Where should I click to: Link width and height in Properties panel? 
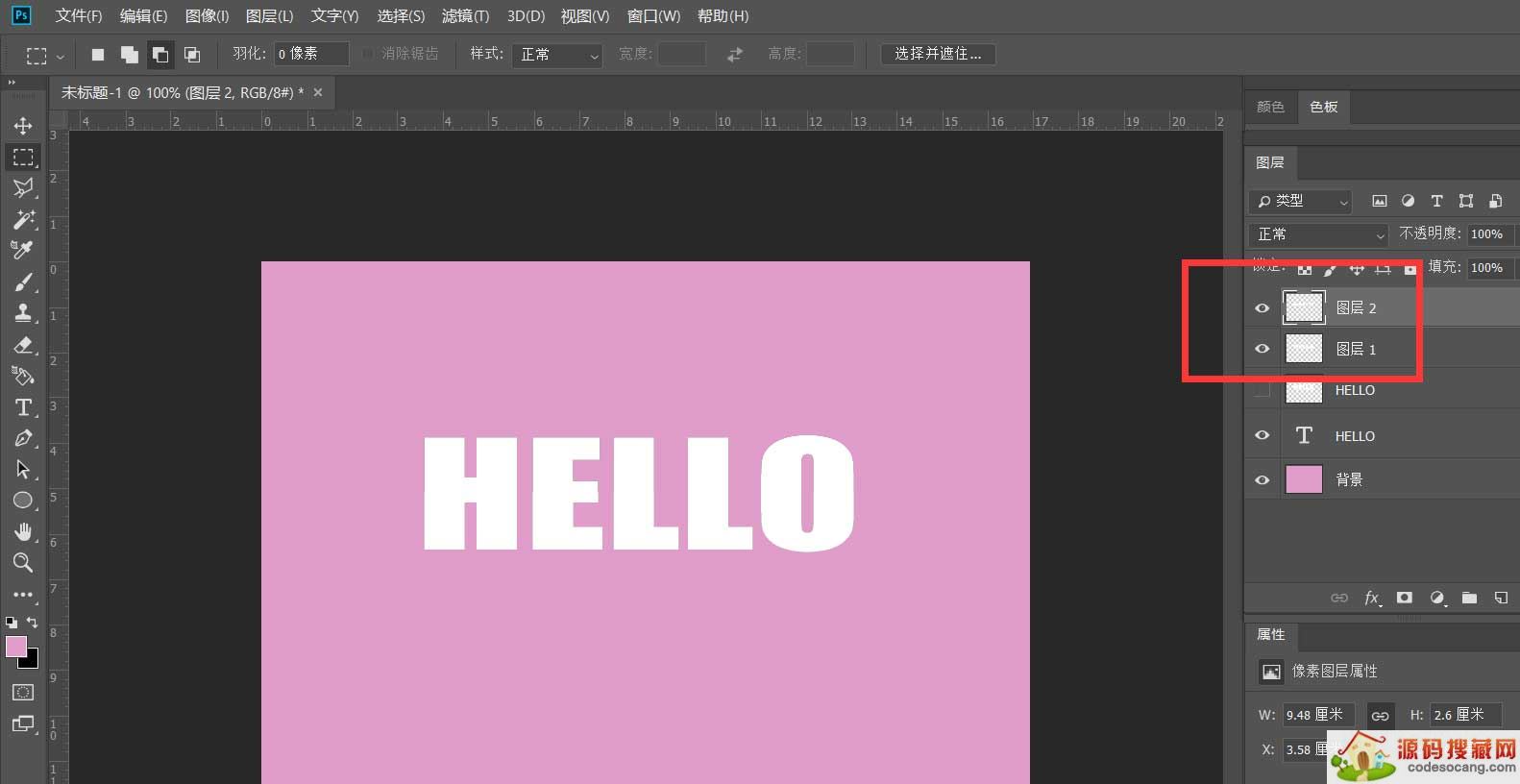1380,716
